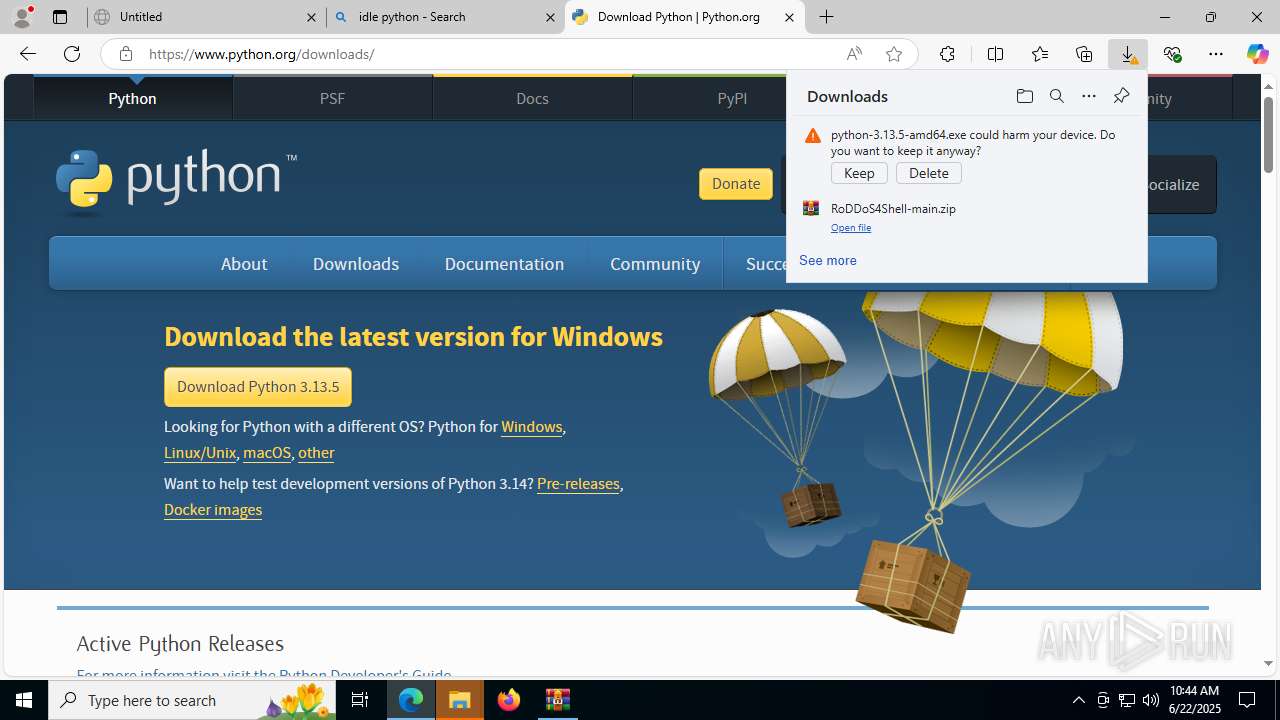Screen dimensions: 1280x720
Task: Select the Download Python tab
Action: pos(684,17)
